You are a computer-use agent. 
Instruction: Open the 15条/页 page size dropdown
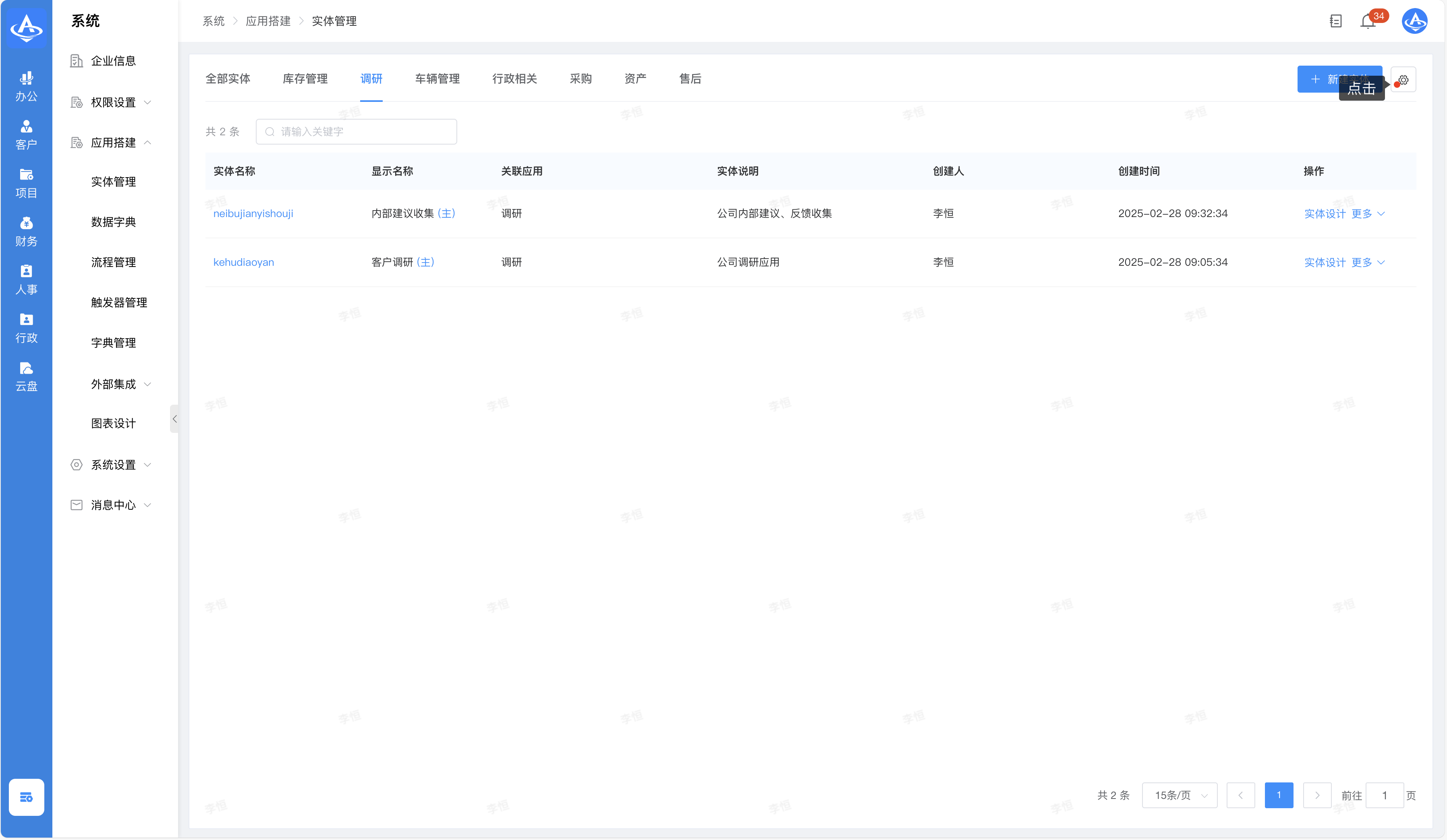pyautogui.click(x=1180, y=795)
